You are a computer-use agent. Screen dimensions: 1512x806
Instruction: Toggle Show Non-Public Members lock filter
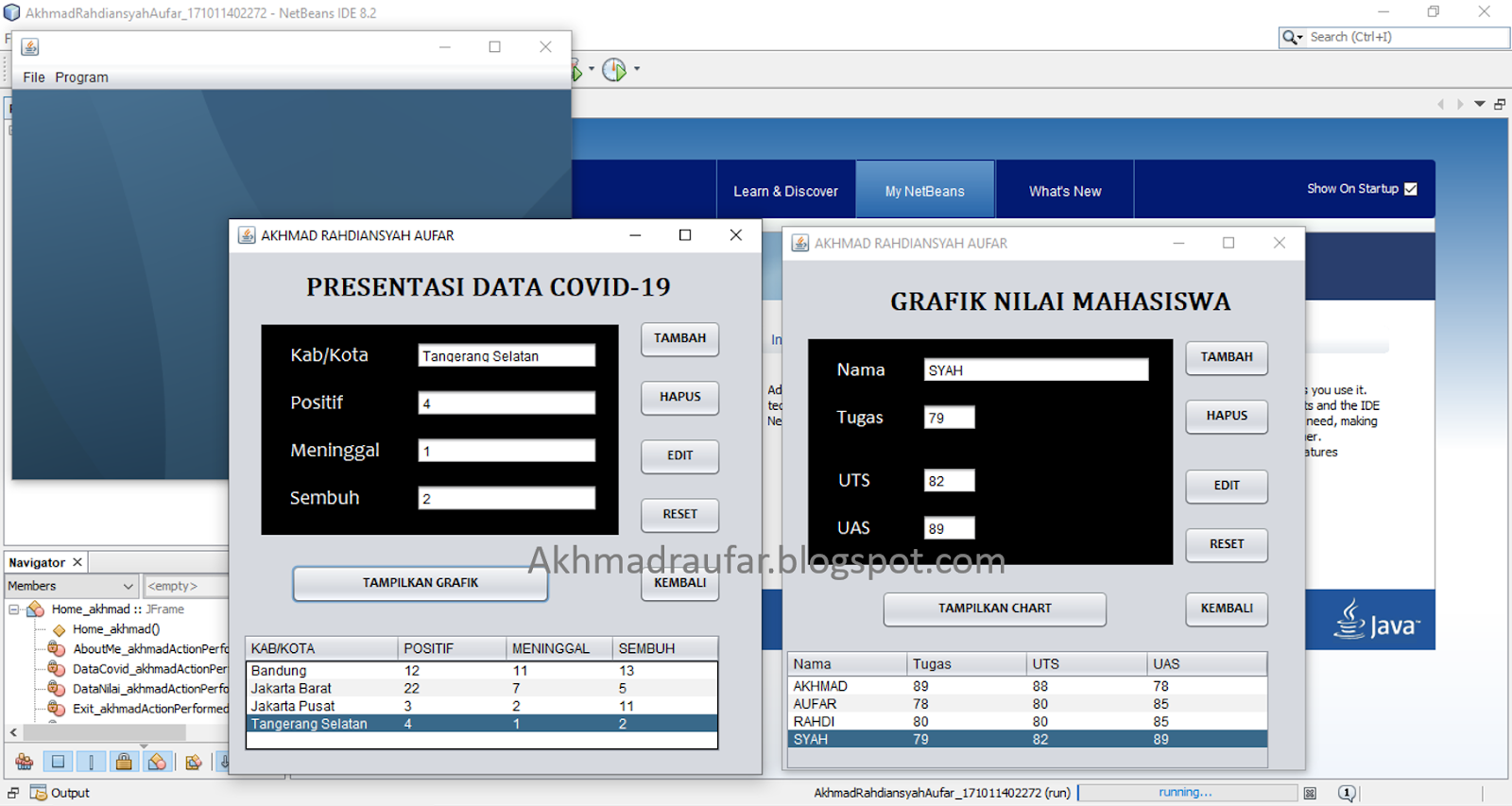124,762
